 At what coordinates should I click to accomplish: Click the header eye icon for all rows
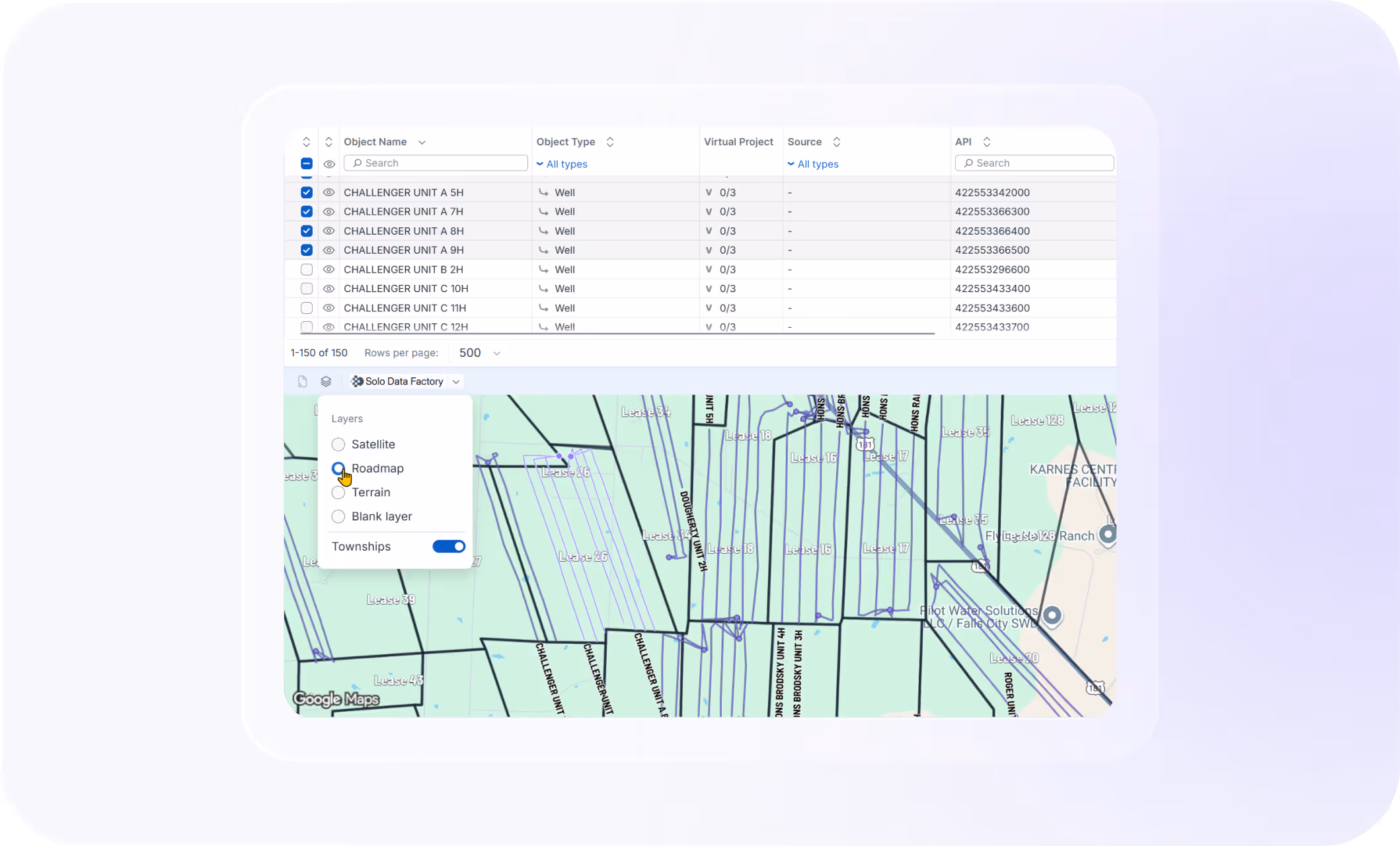click(x=329, y=164)
